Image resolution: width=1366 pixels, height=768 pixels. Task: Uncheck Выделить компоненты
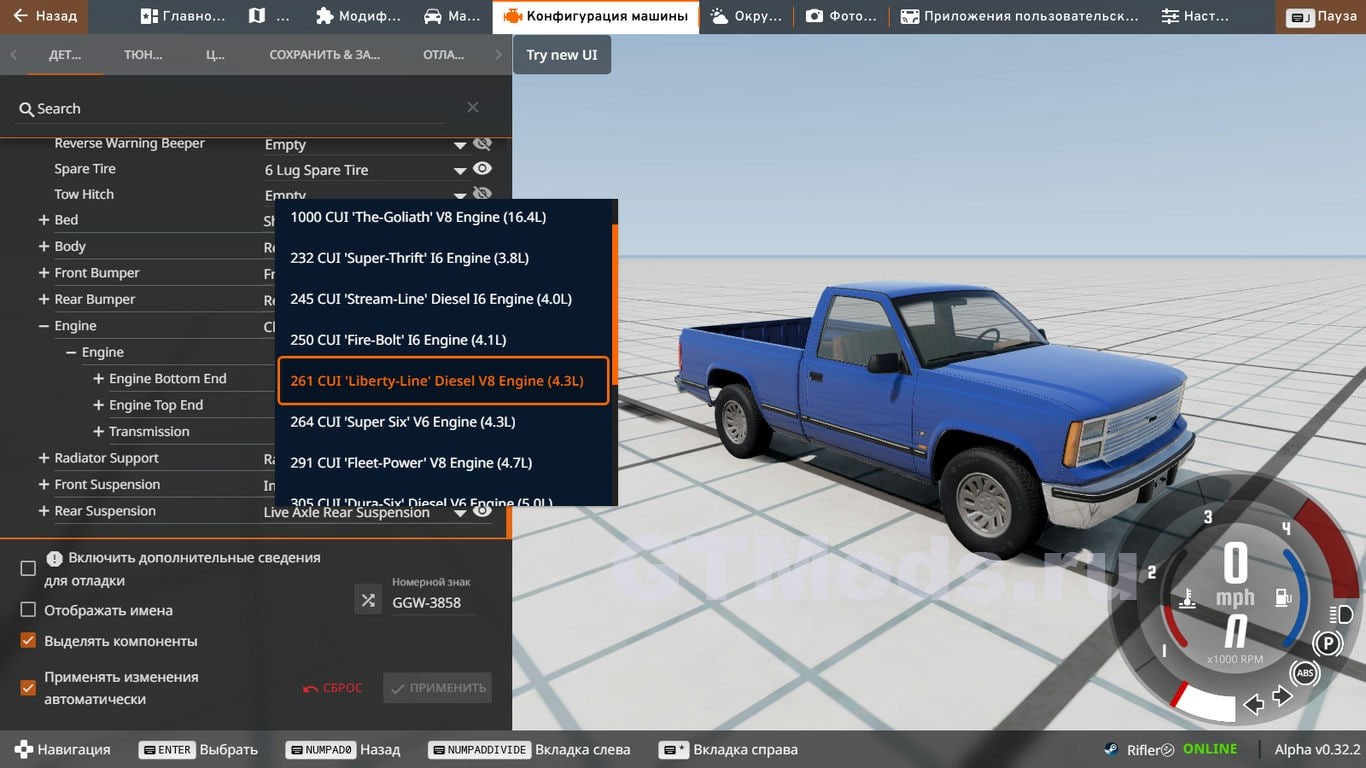point(28,641)
